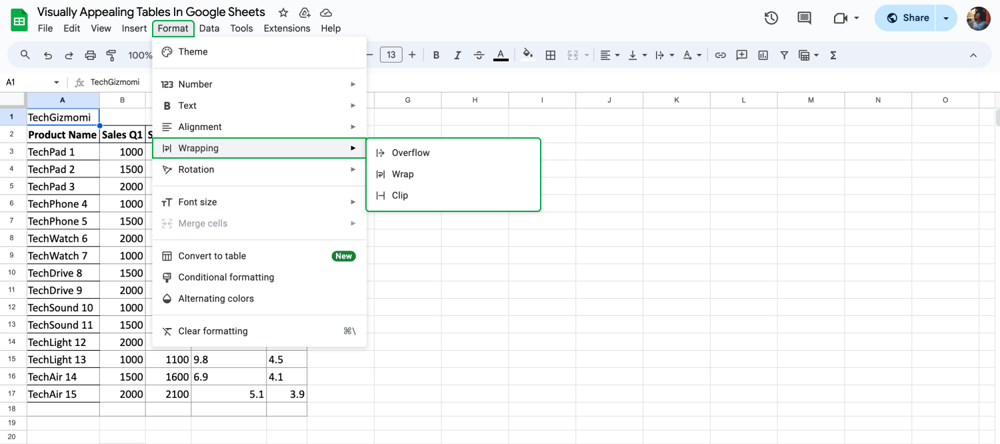Select Clear formatting menu entry
This screenshot has height=444, width=1000.
click(x=213, y=331)
